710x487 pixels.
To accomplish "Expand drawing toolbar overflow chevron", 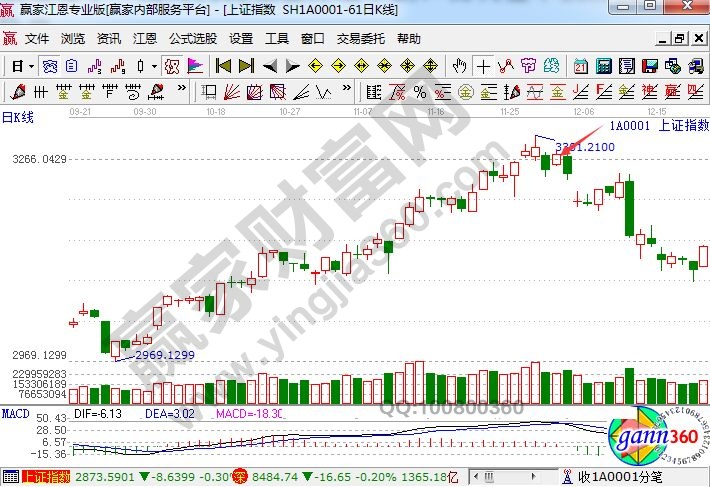I will [x=181, y=92].
